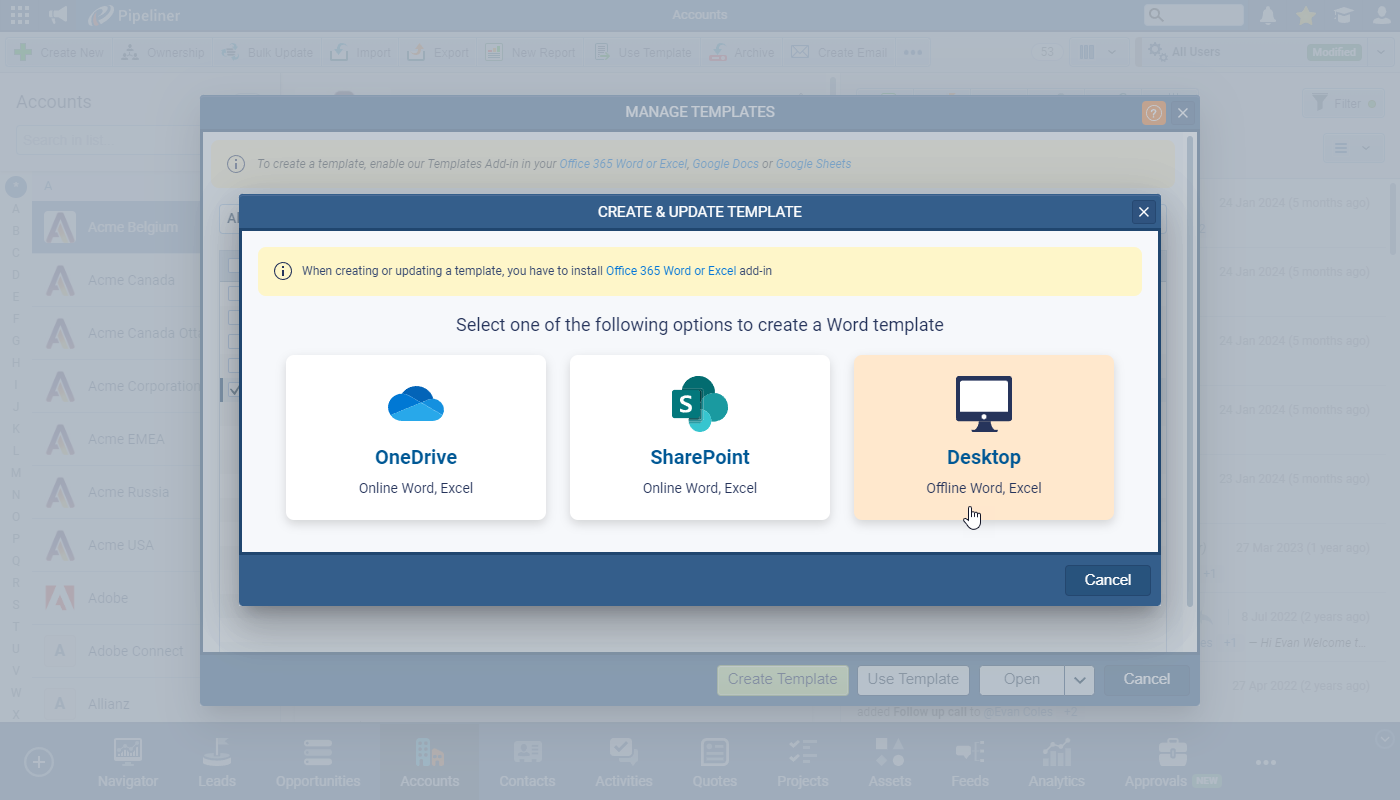
Task: Open the app grid launcher icon
Action: [x=19, y=15]
